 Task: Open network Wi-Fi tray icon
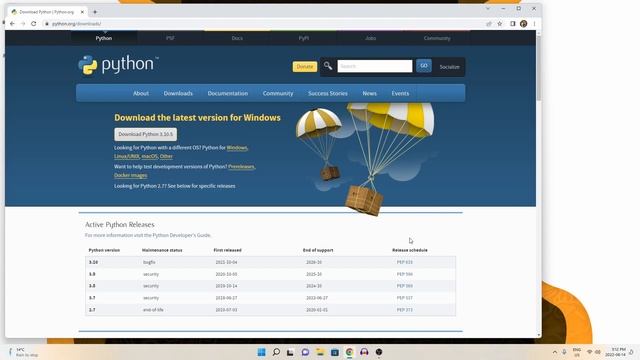pos(589,352)
